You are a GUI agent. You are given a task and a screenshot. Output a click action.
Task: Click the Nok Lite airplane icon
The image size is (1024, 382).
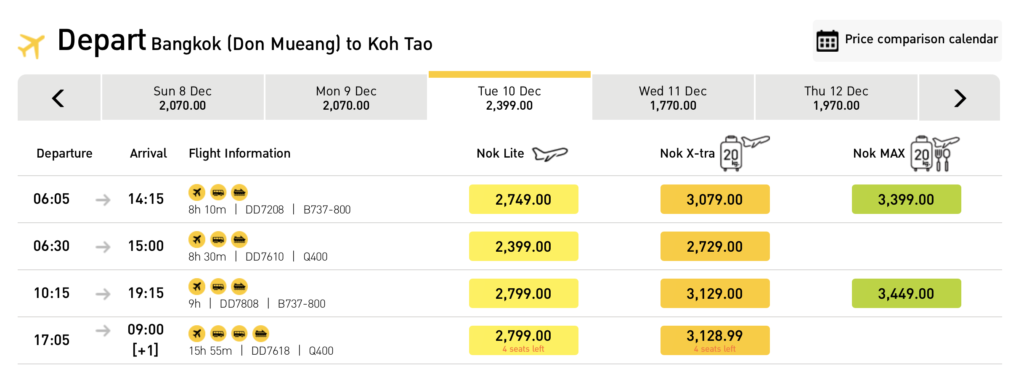tap(549, 154)
